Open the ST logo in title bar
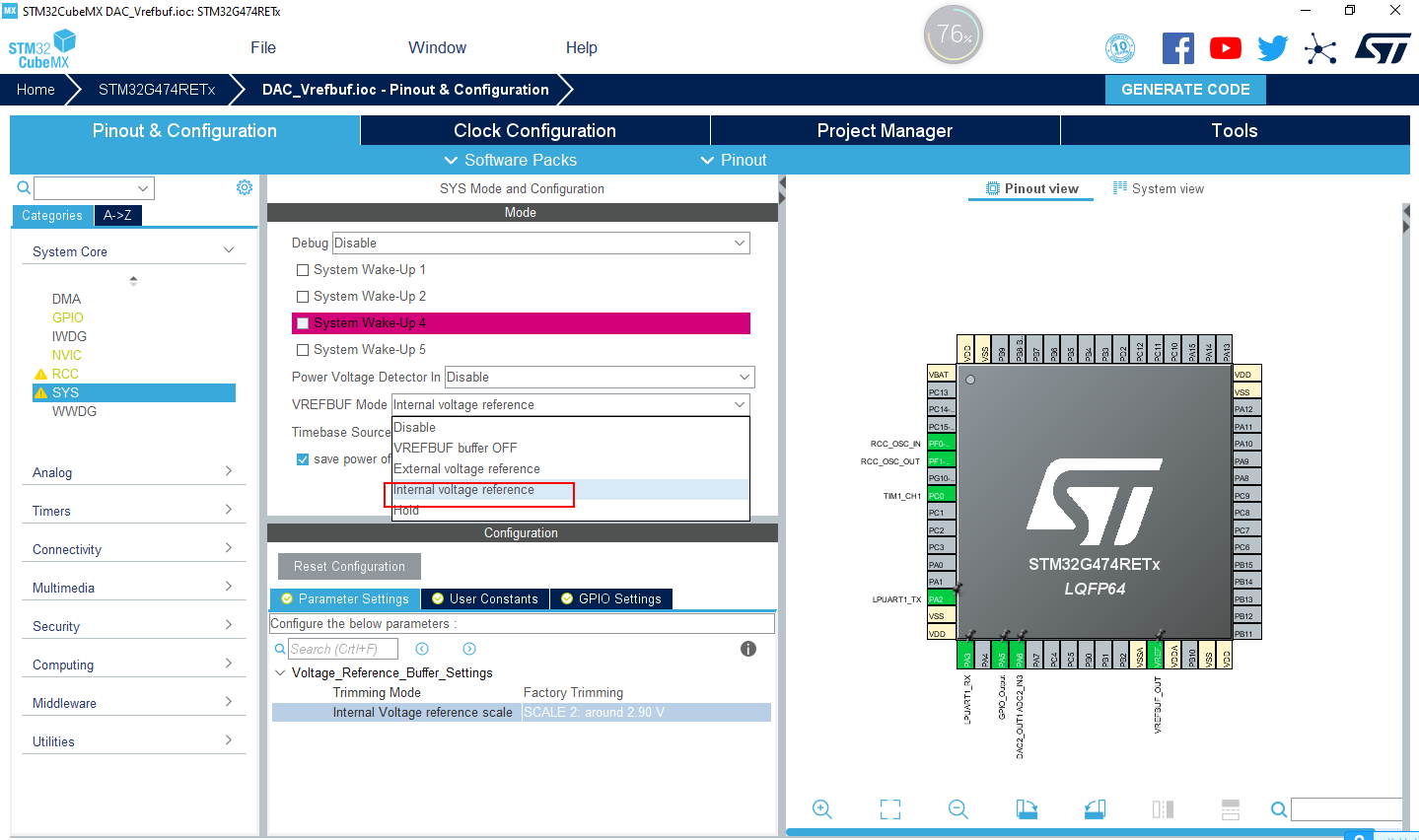The image size is (1419, 840). click(1383, 46)
